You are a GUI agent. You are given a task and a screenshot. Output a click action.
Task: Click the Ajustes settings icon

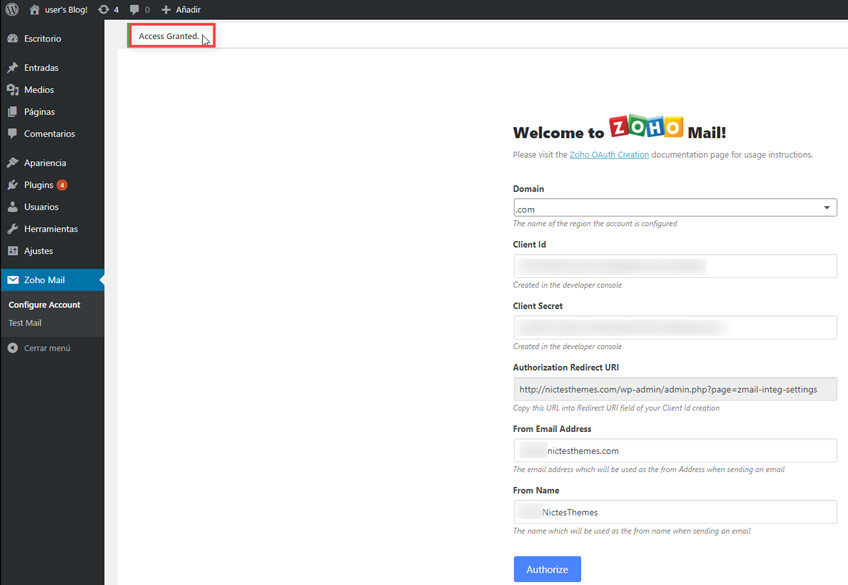[x=13, y=251]
